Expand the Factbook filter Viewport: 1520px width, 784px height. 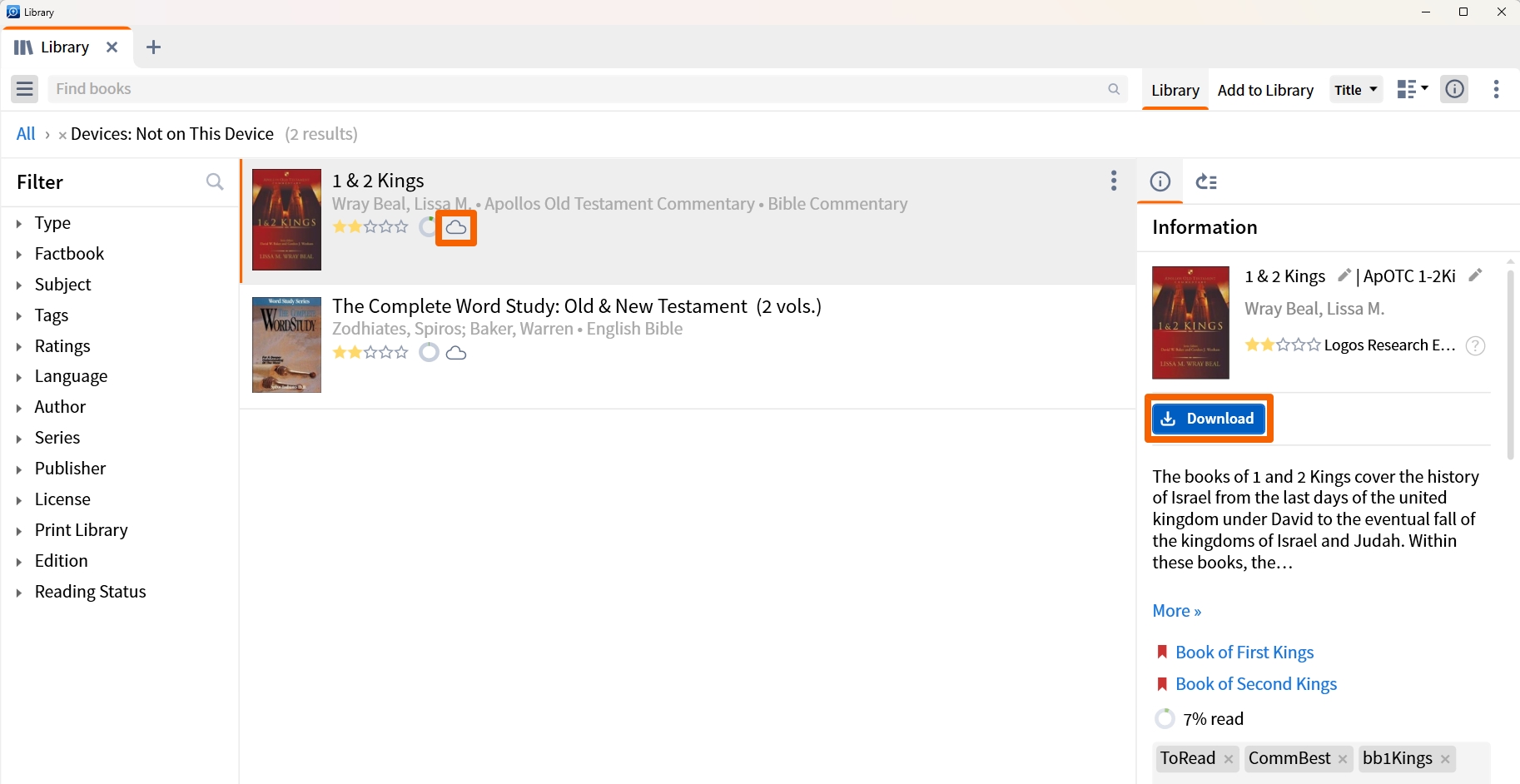tap(18, 254)
